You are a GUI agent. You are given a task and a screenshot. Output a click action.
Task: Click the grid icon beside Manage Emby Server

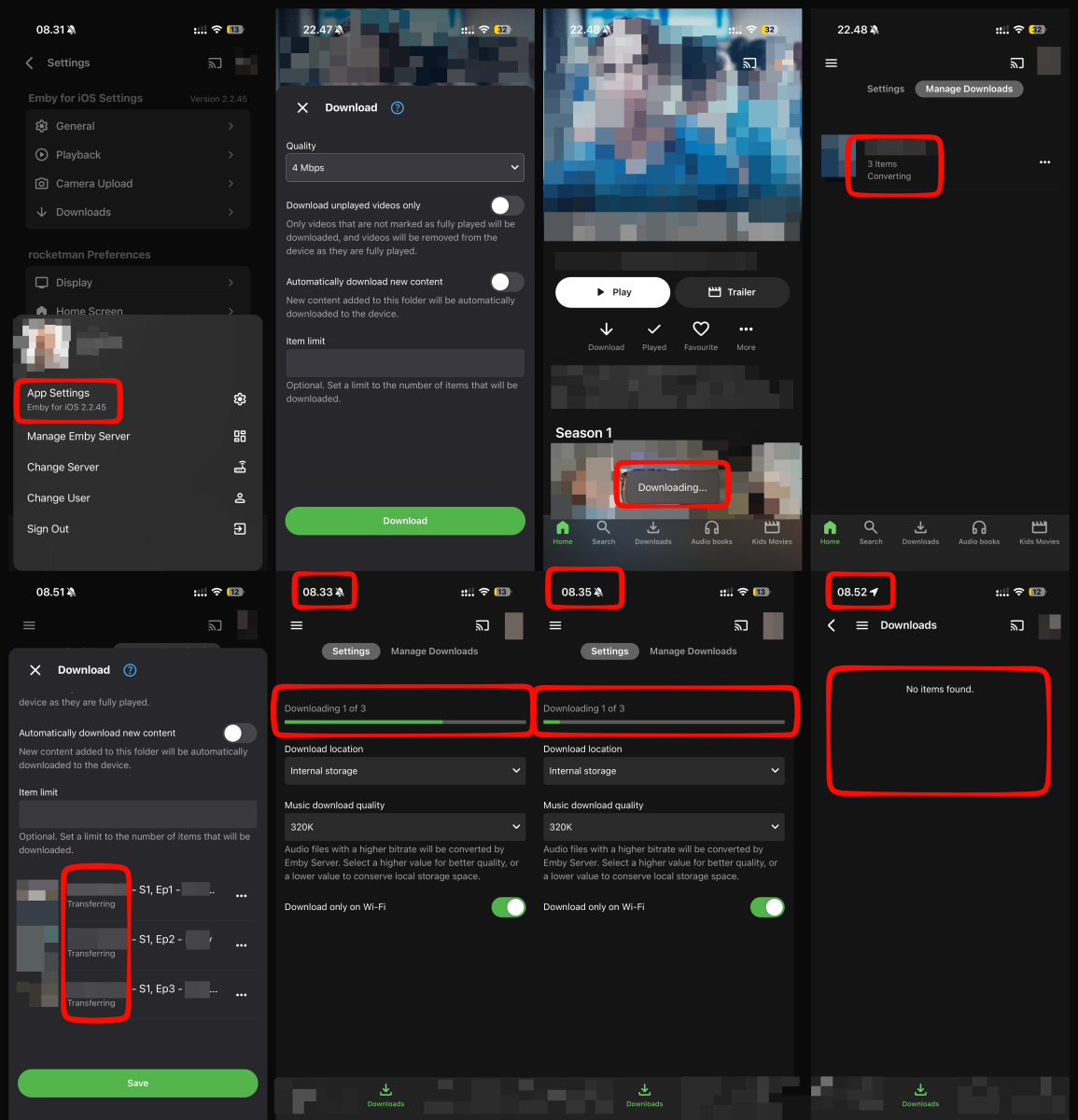(240, 436)
